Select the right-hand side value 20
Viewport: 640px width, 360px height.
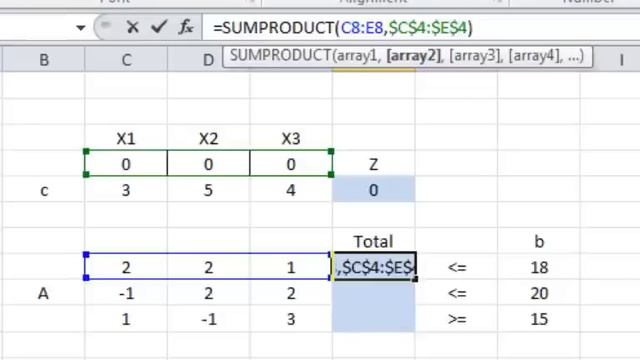point(539,293)
